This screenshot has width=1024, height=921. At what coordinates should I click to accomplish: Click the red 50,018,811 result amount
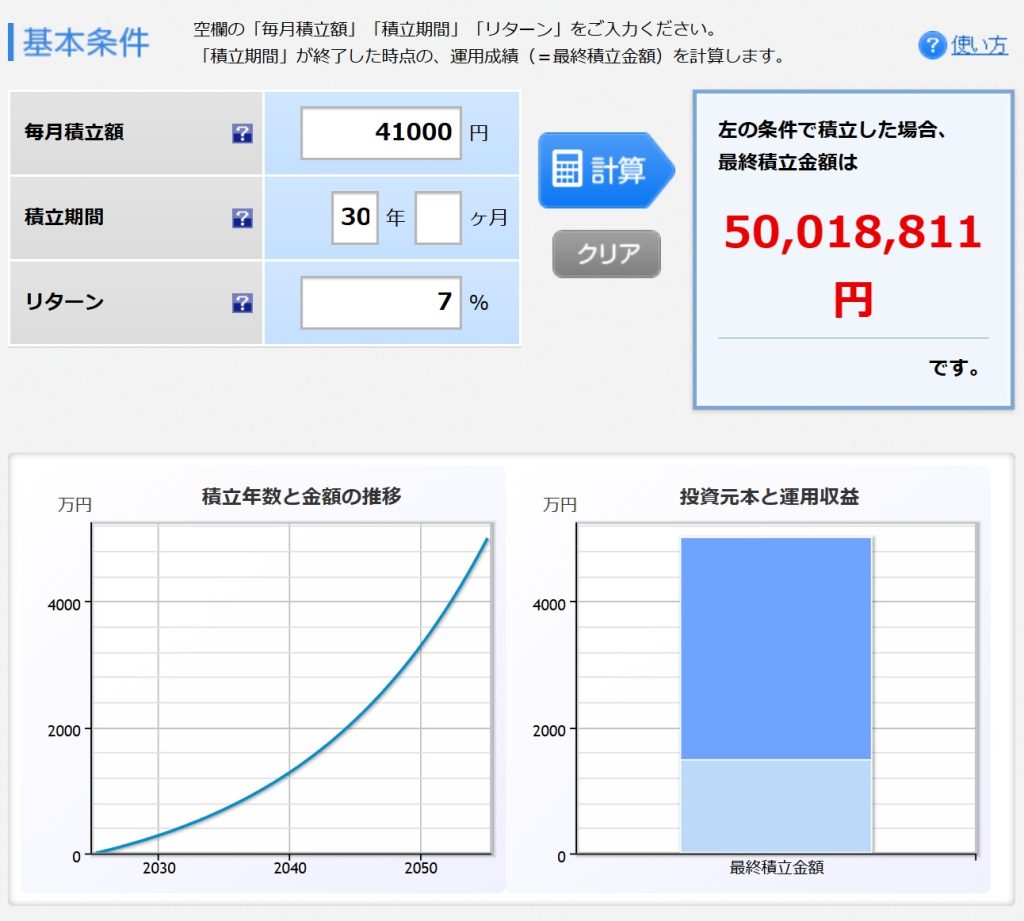click(852, 233)
